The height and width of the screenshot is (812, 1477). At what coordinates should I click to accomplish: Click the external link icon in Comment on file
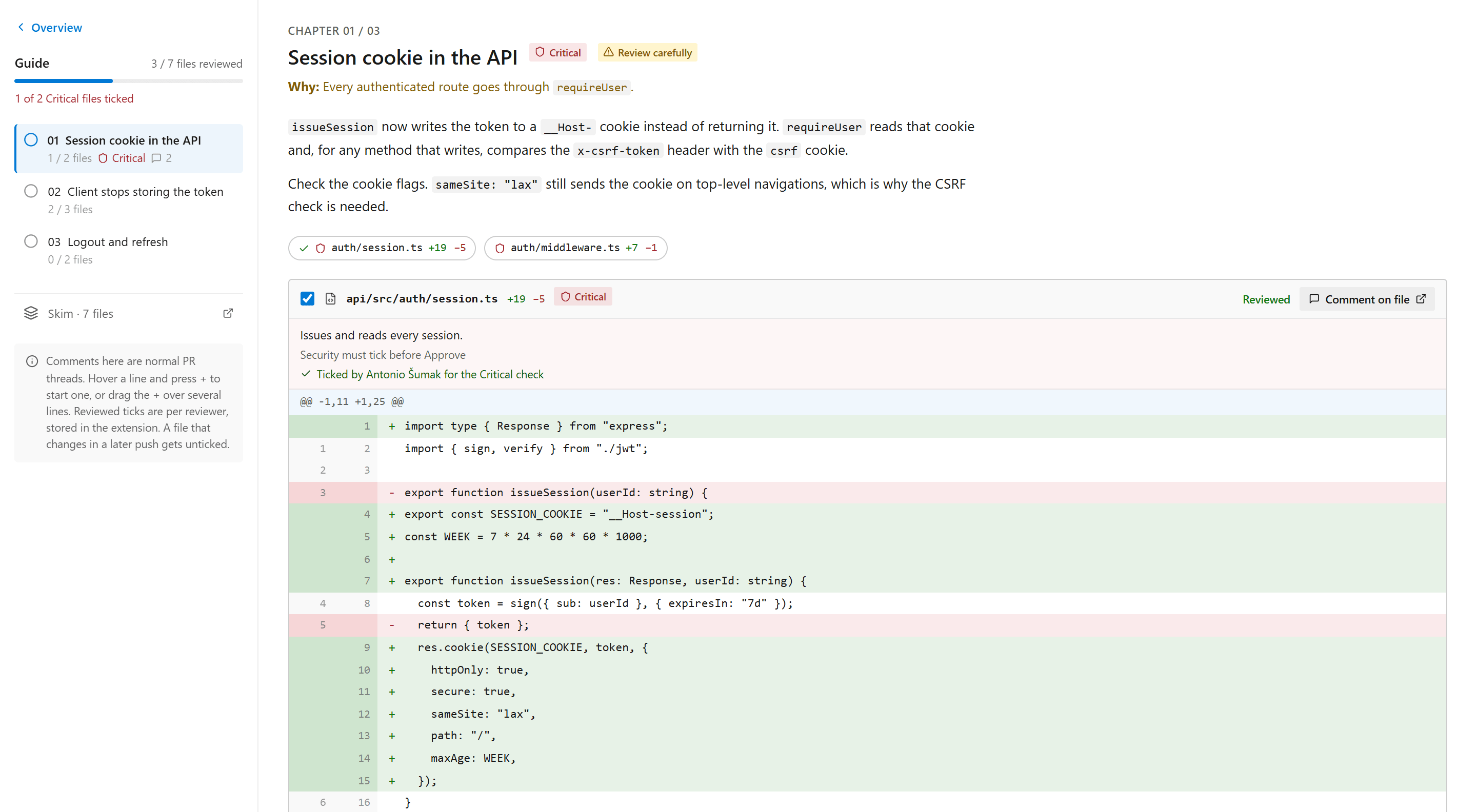[1421, 298]
